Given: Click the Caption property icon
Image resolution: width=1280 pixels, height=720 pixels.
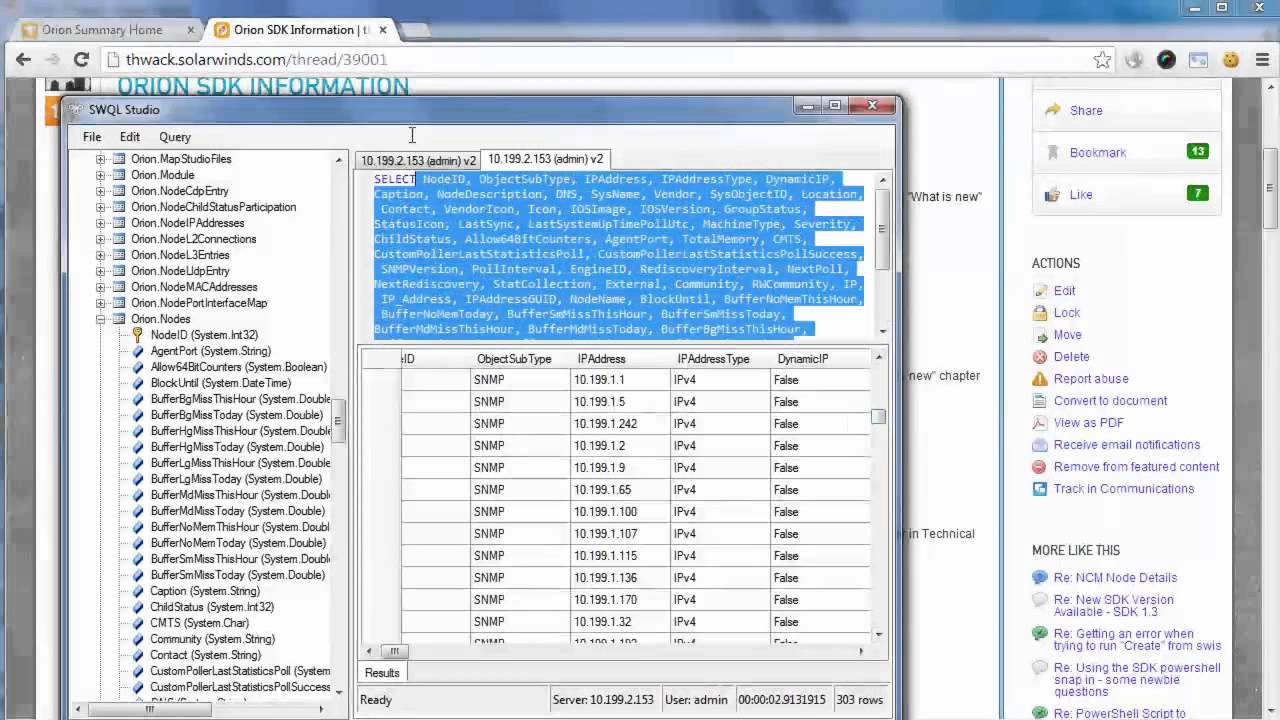Looking at the screenshot, I should click(x=138, y=591).
